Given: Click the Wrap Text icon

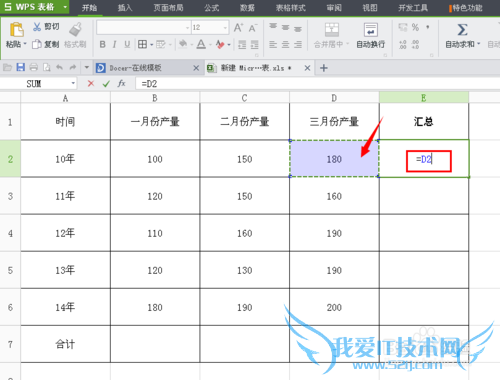Looking at the screenshot, I should (371, 29).
